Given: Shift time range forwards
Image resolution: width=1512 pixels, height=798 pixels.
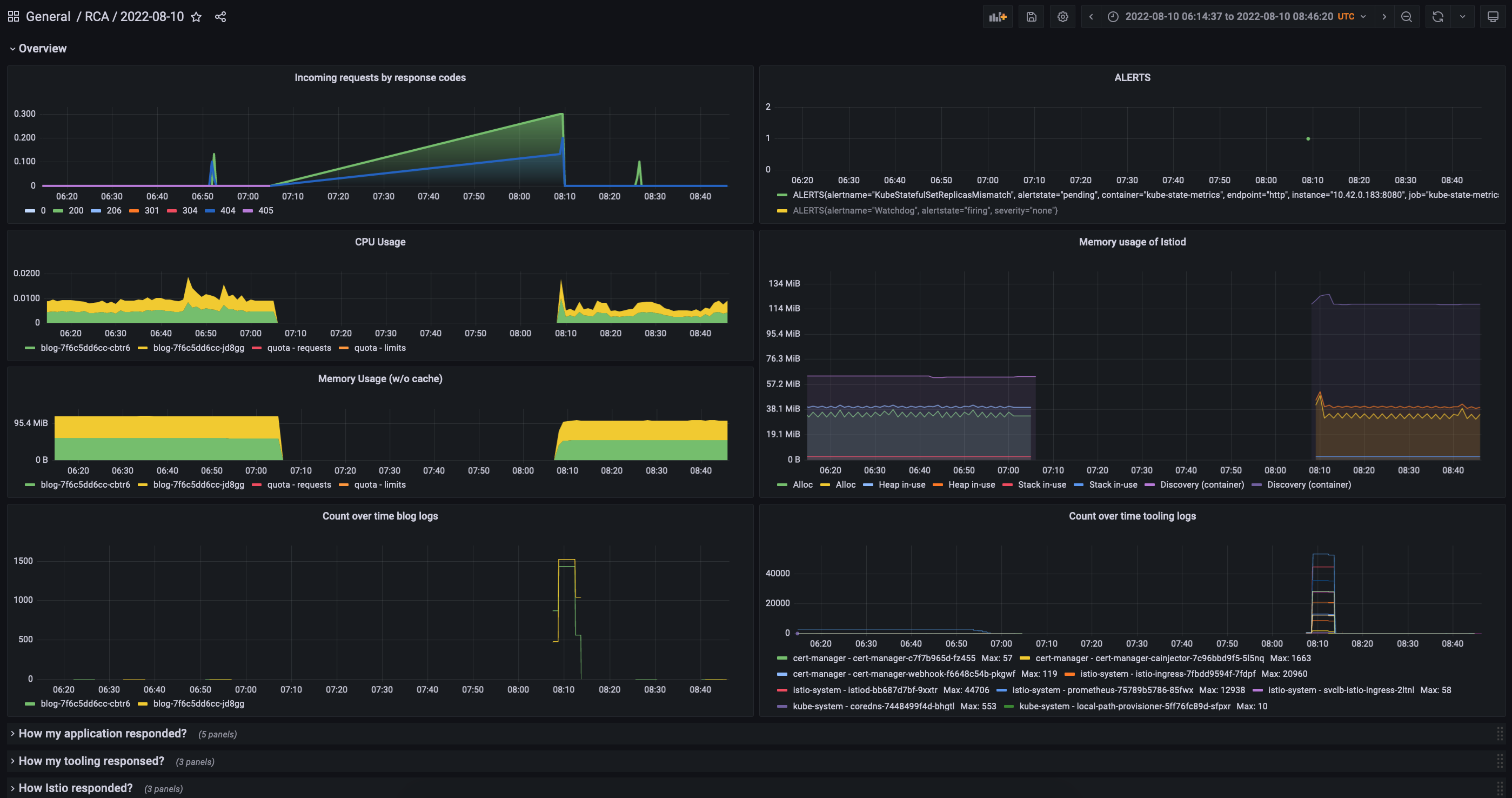Looking at the screenshot, I should tap(1384, 16).
